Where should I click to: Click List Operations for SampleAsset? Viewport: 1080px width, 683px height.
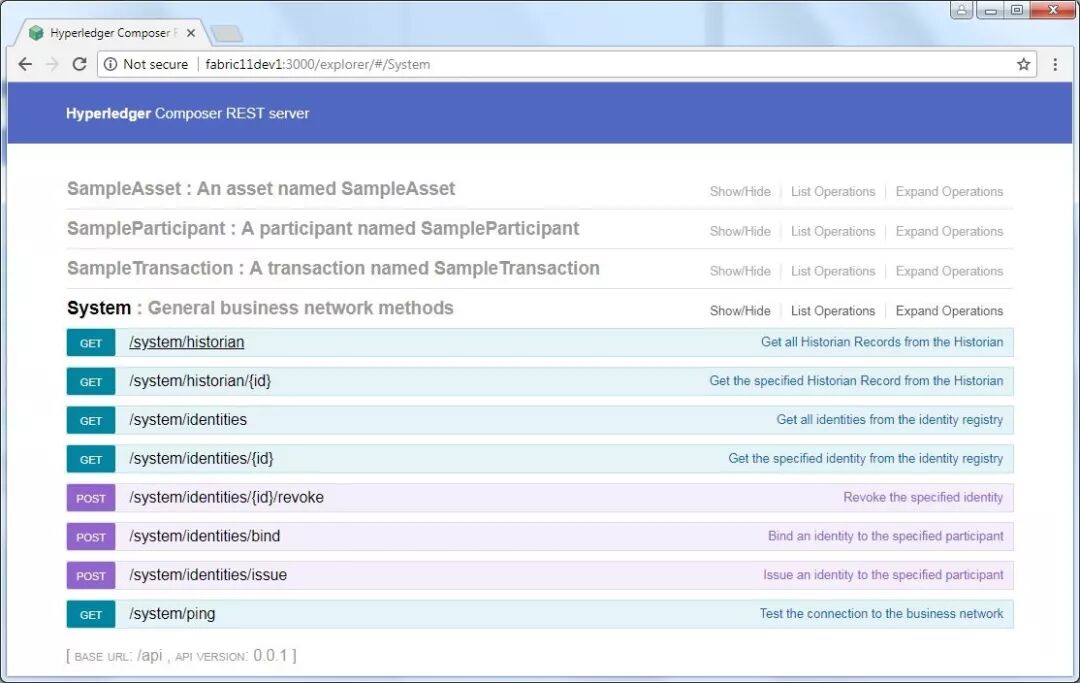point(833,191)
